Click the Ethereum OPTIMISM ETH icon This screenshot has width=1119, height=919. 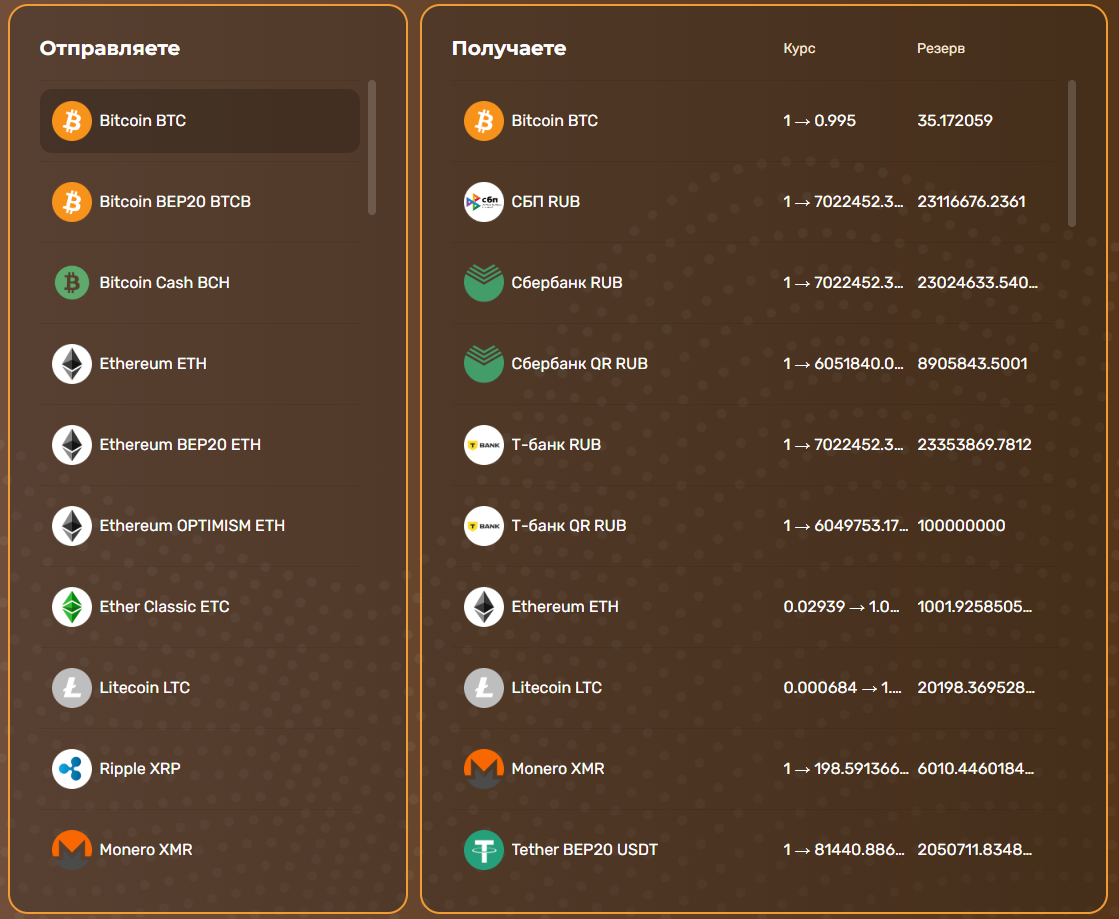[x=72, y=526]
